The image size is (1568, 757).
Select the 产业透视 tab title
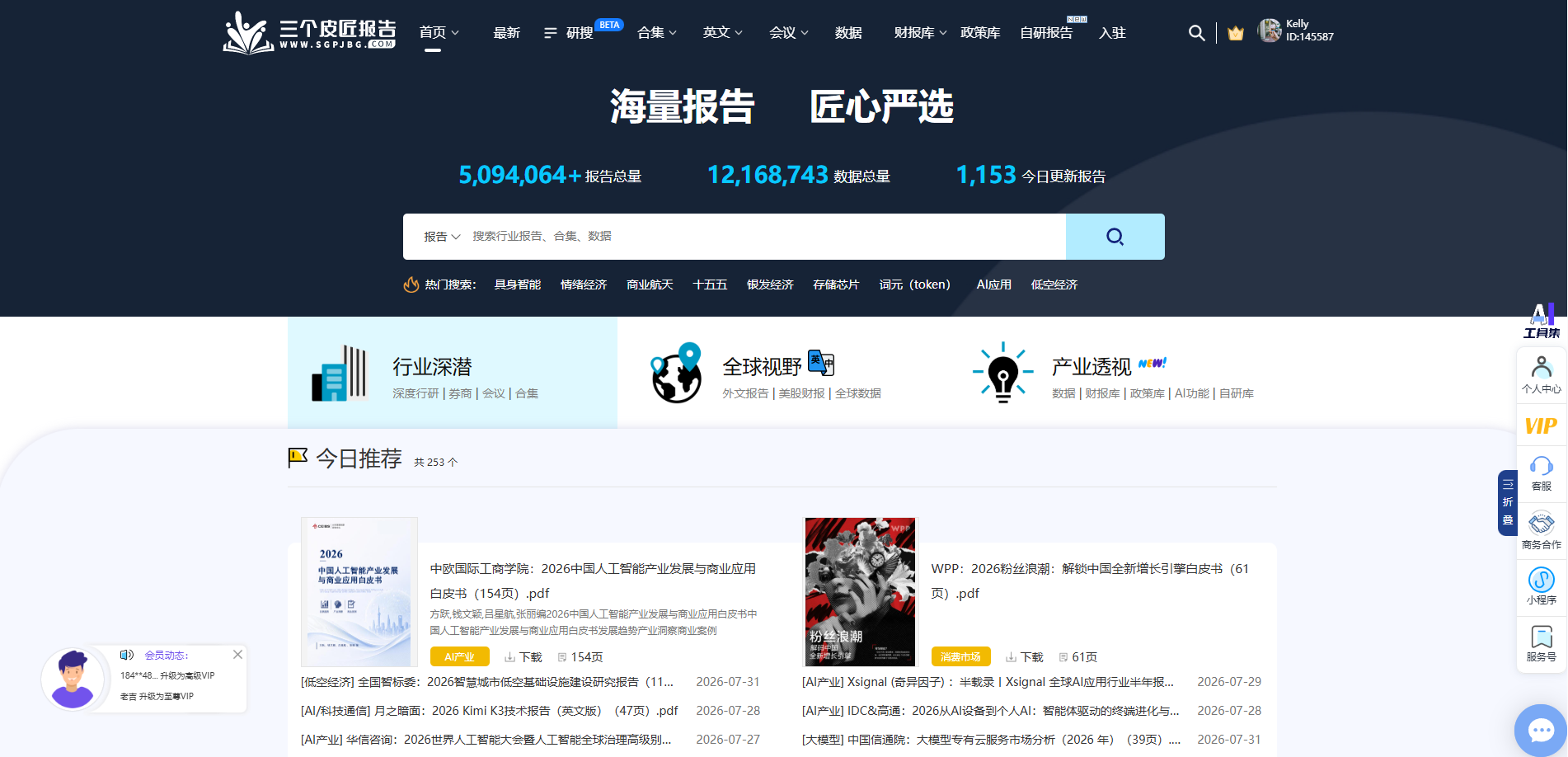tap(1091, 366)
